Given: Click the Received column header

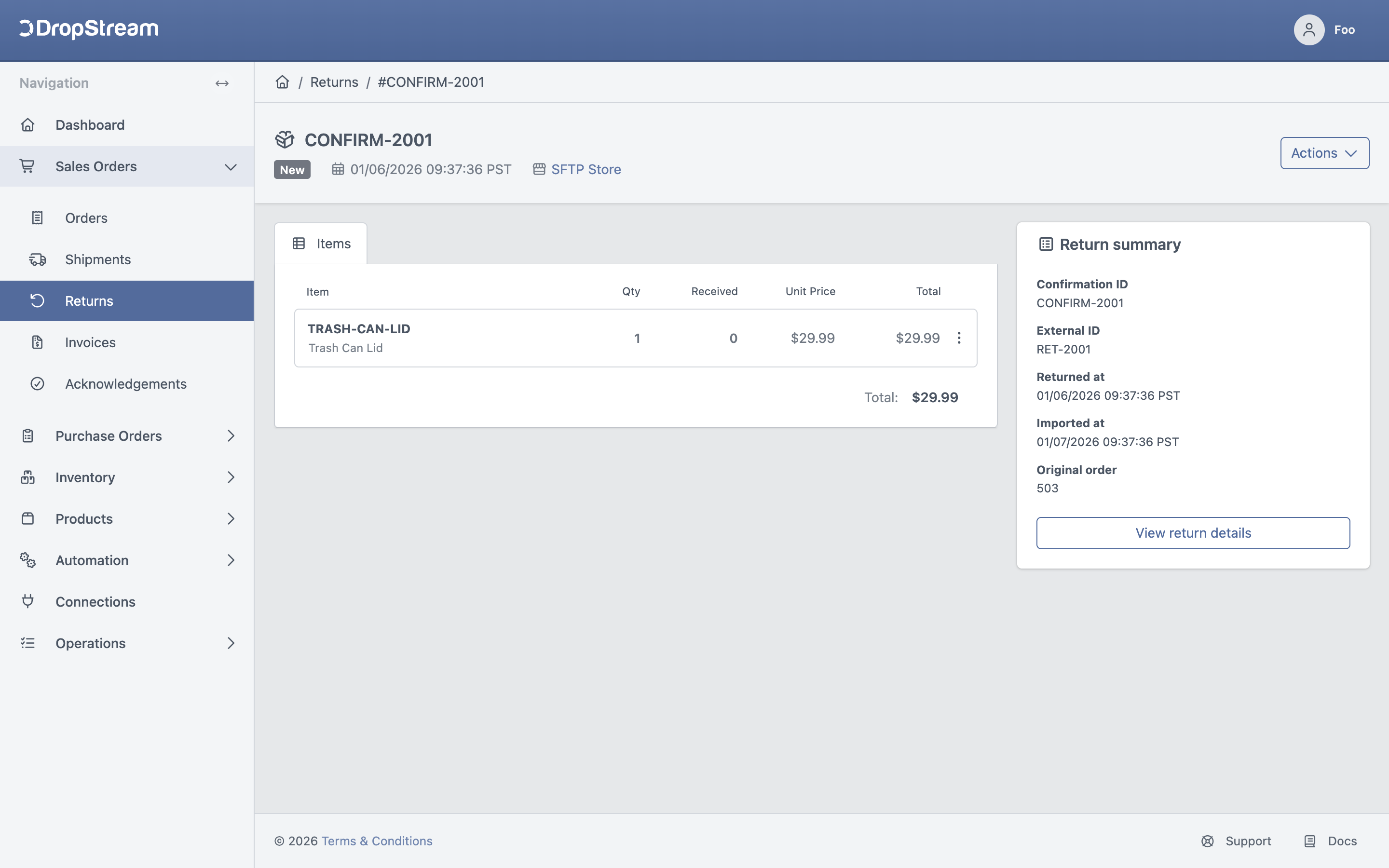Looking at the screenshot, I should [x=714, y=291].
